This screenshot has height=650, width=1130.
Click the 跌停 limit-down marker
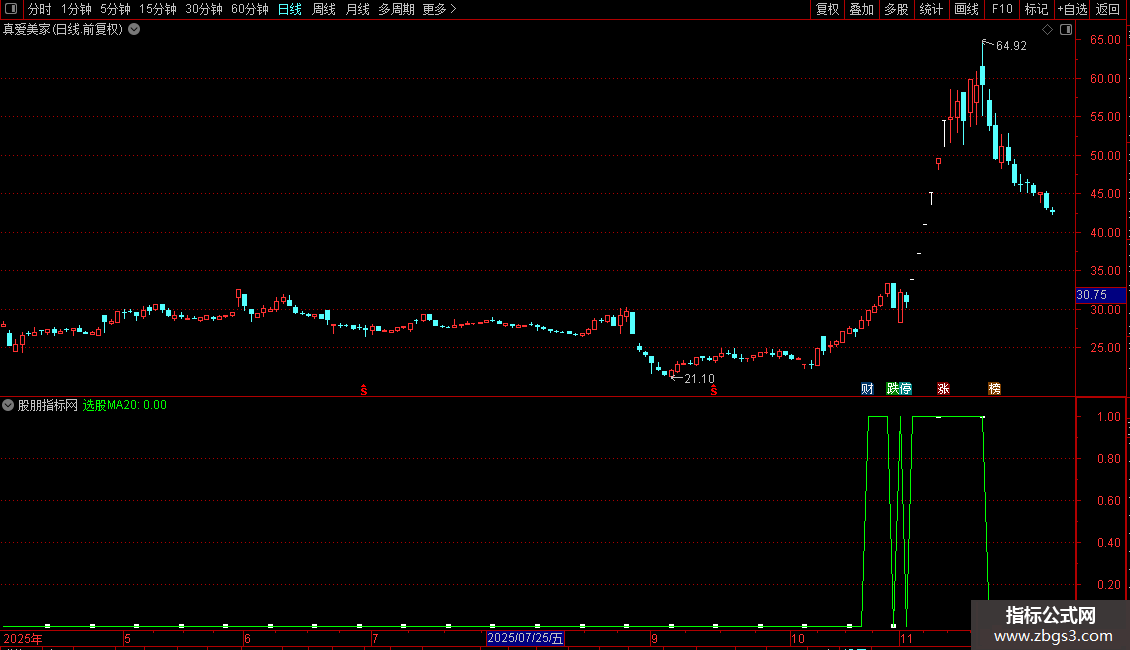click(x=899, y=388)
